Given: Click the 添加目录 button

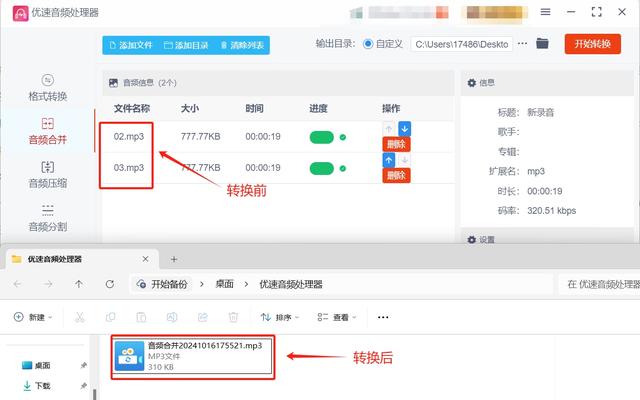Looking at the screenshot, I should (x=186, y=45).
